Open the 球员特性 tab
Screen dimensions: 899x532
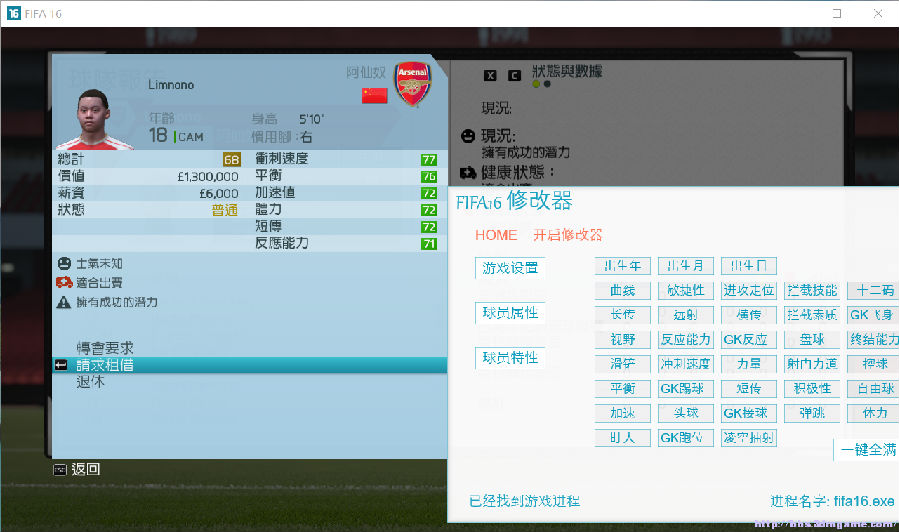[510, 358]
